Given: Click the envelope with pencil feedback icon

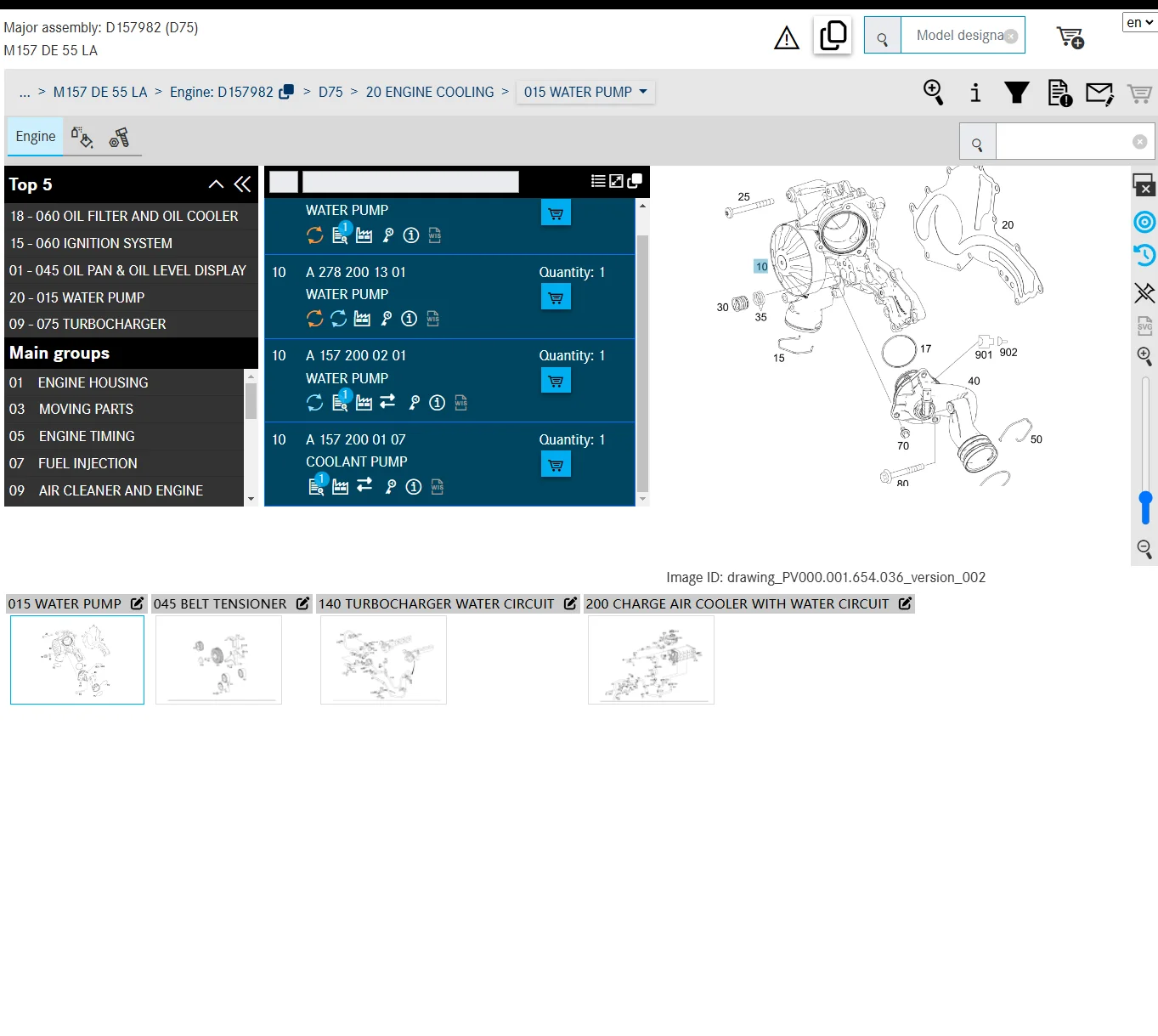Looking at the screenshot, I should pos(1099,93).
